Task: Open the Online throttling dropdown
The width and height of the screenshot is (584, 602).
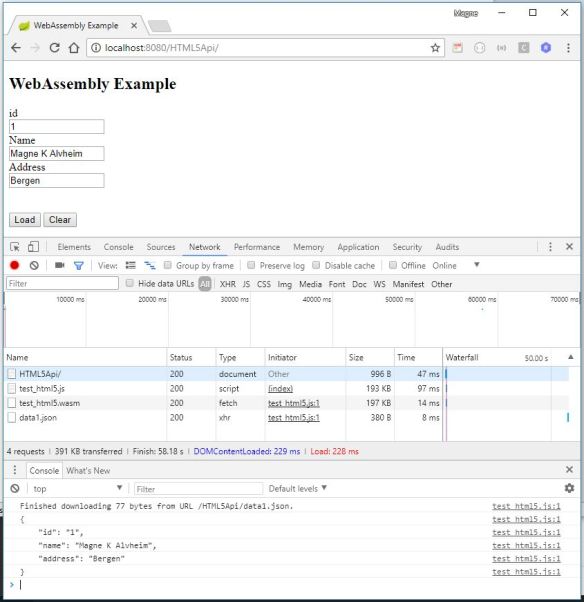Action: (x=456, y=265)
